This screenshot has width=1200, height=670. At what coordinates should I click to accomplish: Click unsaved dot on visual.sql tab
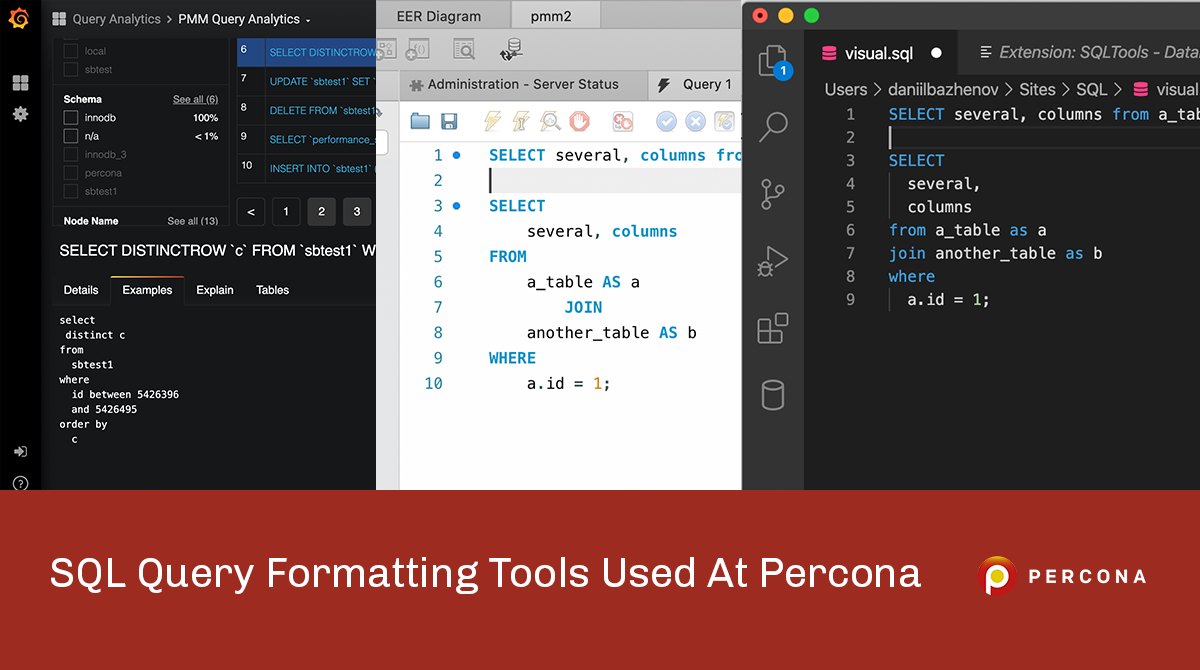(936, 53)
